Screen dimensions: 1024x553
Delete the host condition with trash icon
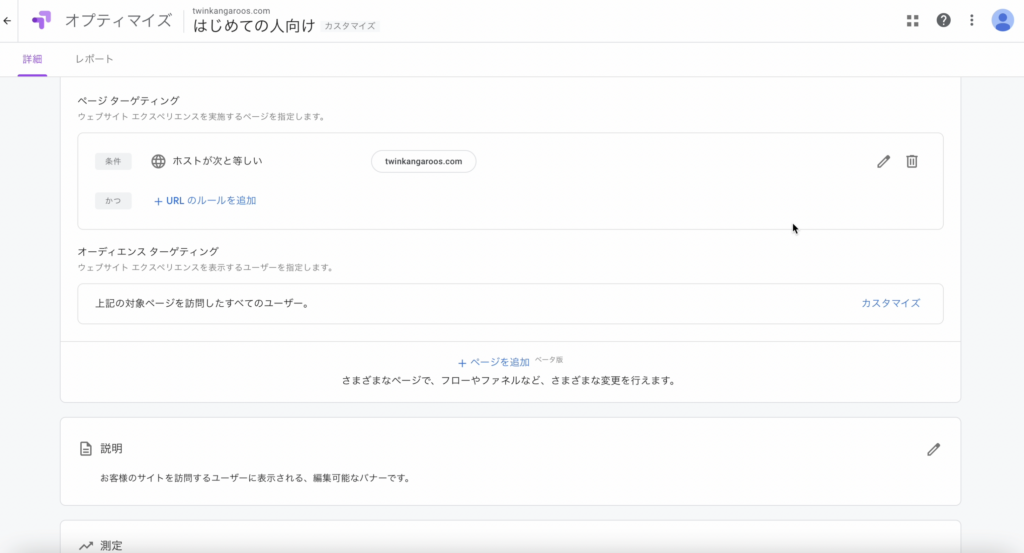[912, 161]
